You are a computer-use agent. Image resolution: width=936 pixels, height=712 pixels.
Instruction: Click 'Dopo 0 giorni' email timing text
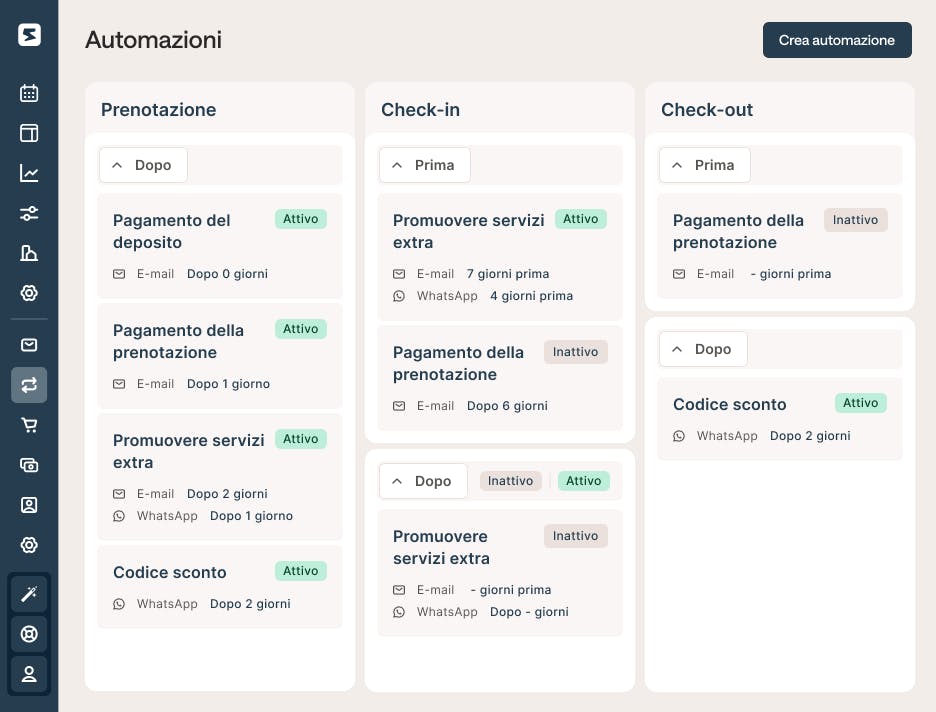click(x=227, y=274)
